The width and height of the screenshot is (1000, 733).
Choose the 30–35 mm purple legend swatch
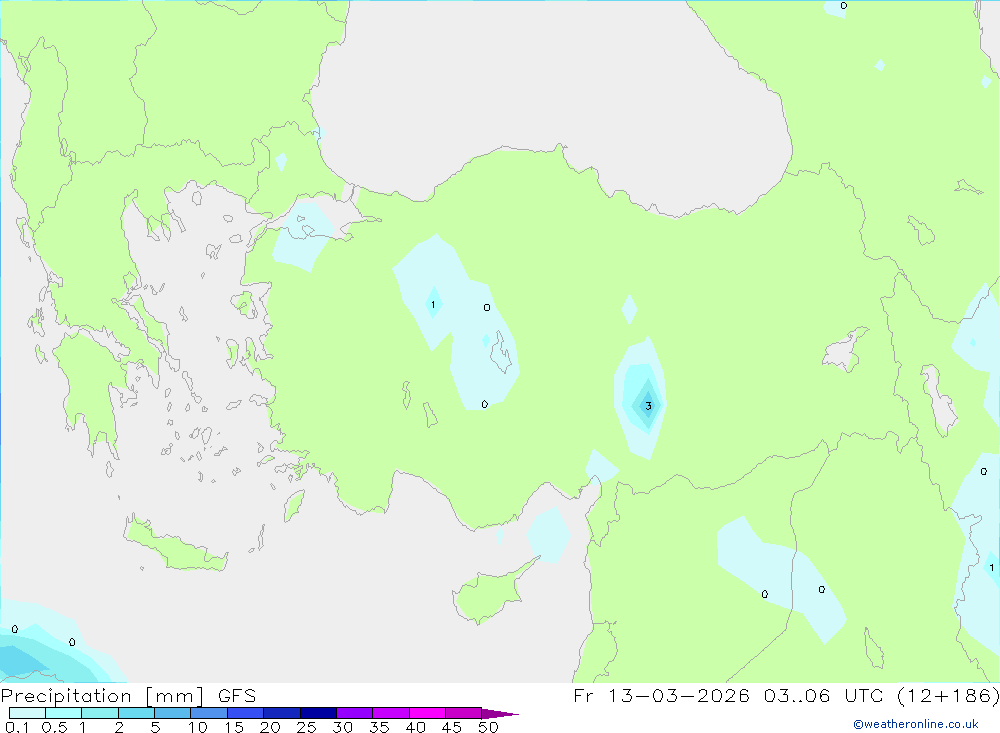coord(354,713)
